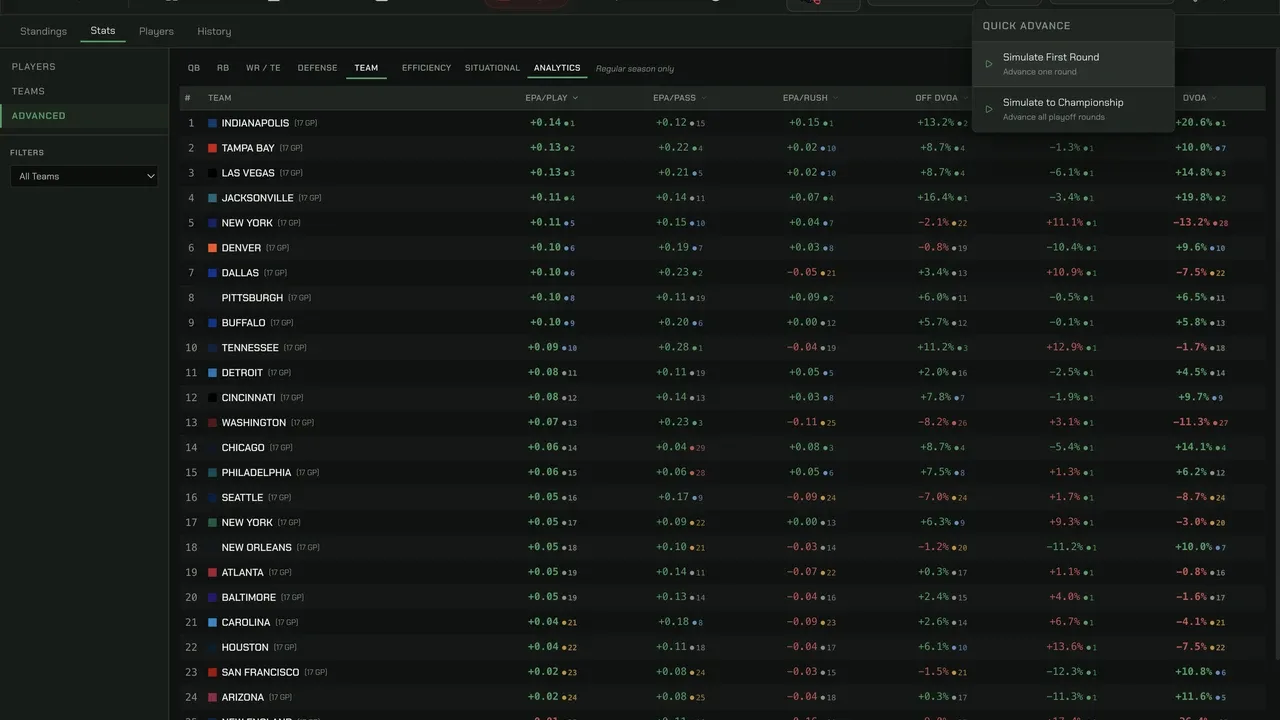Click Indianapolis DVOA value +20.6%
Viewport: 1280px width, 720px height.
1194,123
